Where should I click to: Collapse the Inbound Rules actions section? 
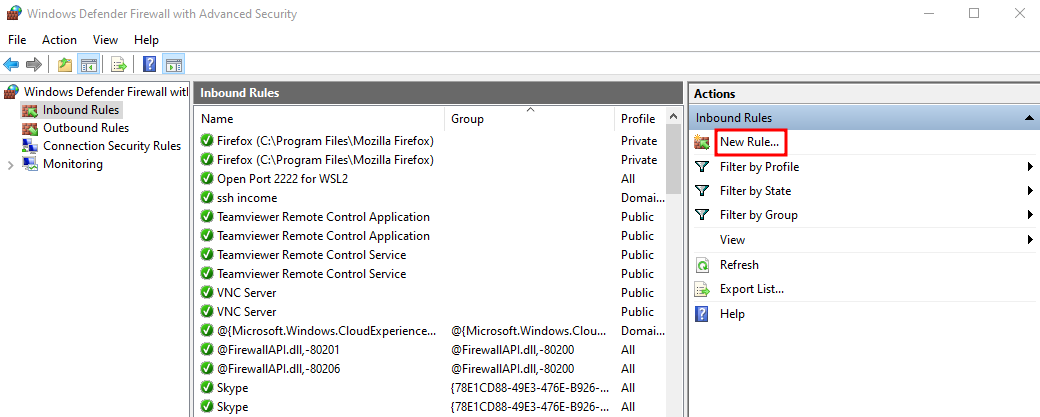click(1029, 118)
